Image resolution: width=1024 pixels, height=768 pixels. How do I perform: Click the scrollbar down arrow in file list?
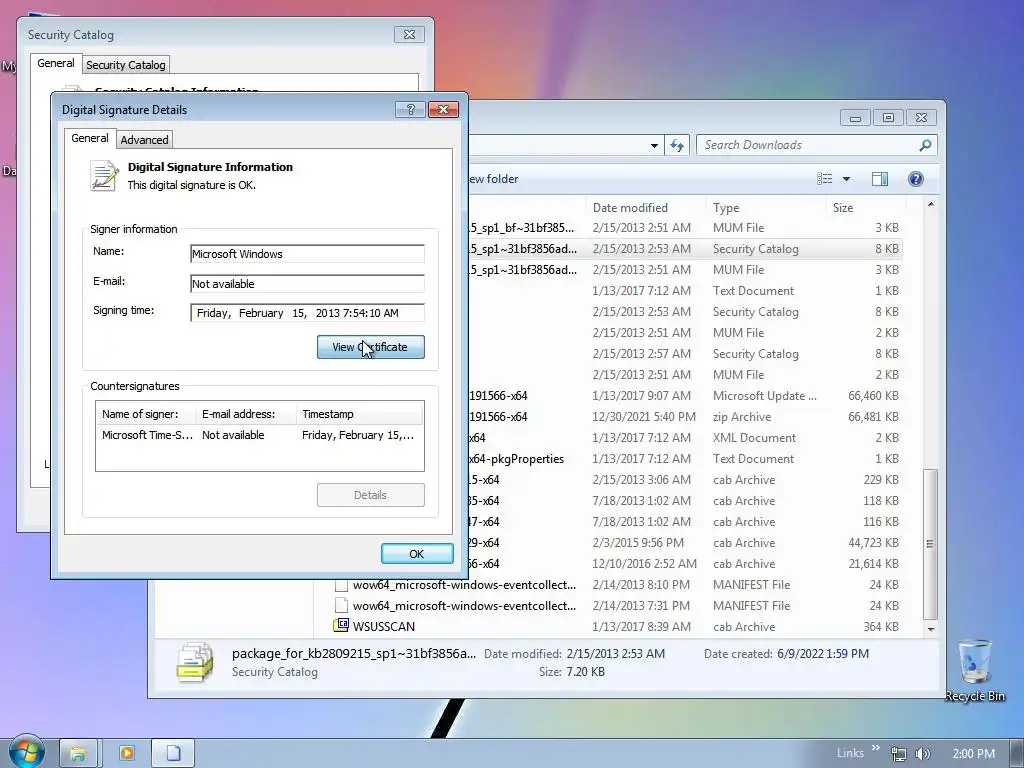click(931, 629)
